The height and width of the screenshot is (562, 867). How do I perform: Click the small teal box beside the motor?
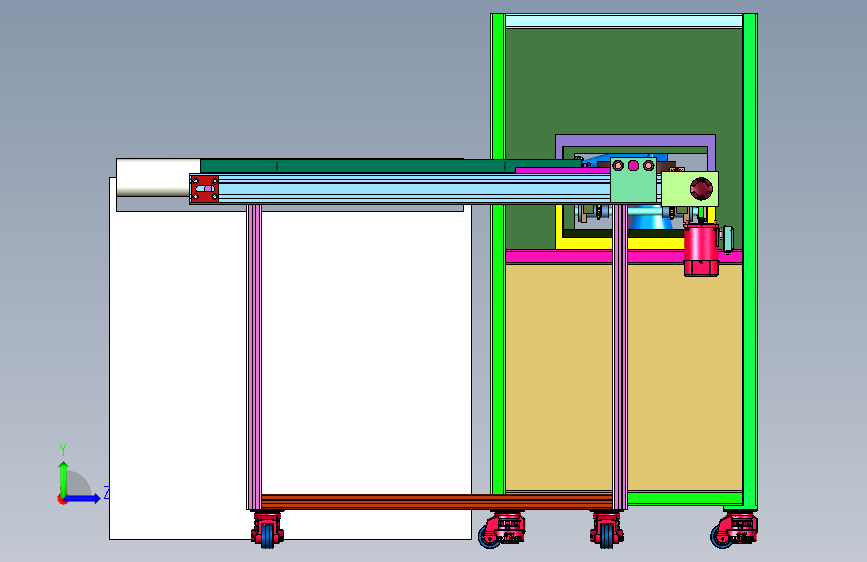coord(728,239)
